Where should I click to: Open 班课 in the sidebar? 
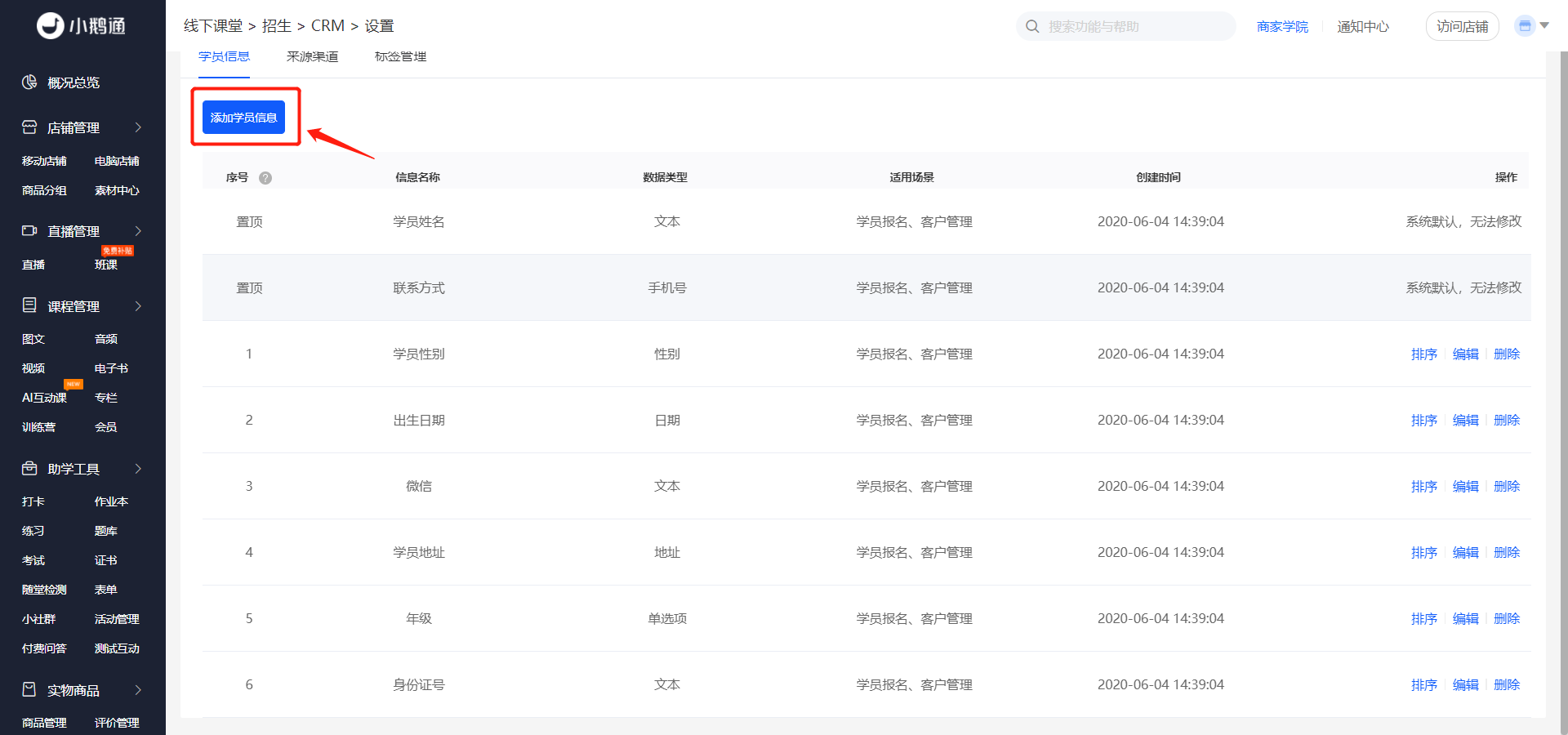tap(106, 265)
